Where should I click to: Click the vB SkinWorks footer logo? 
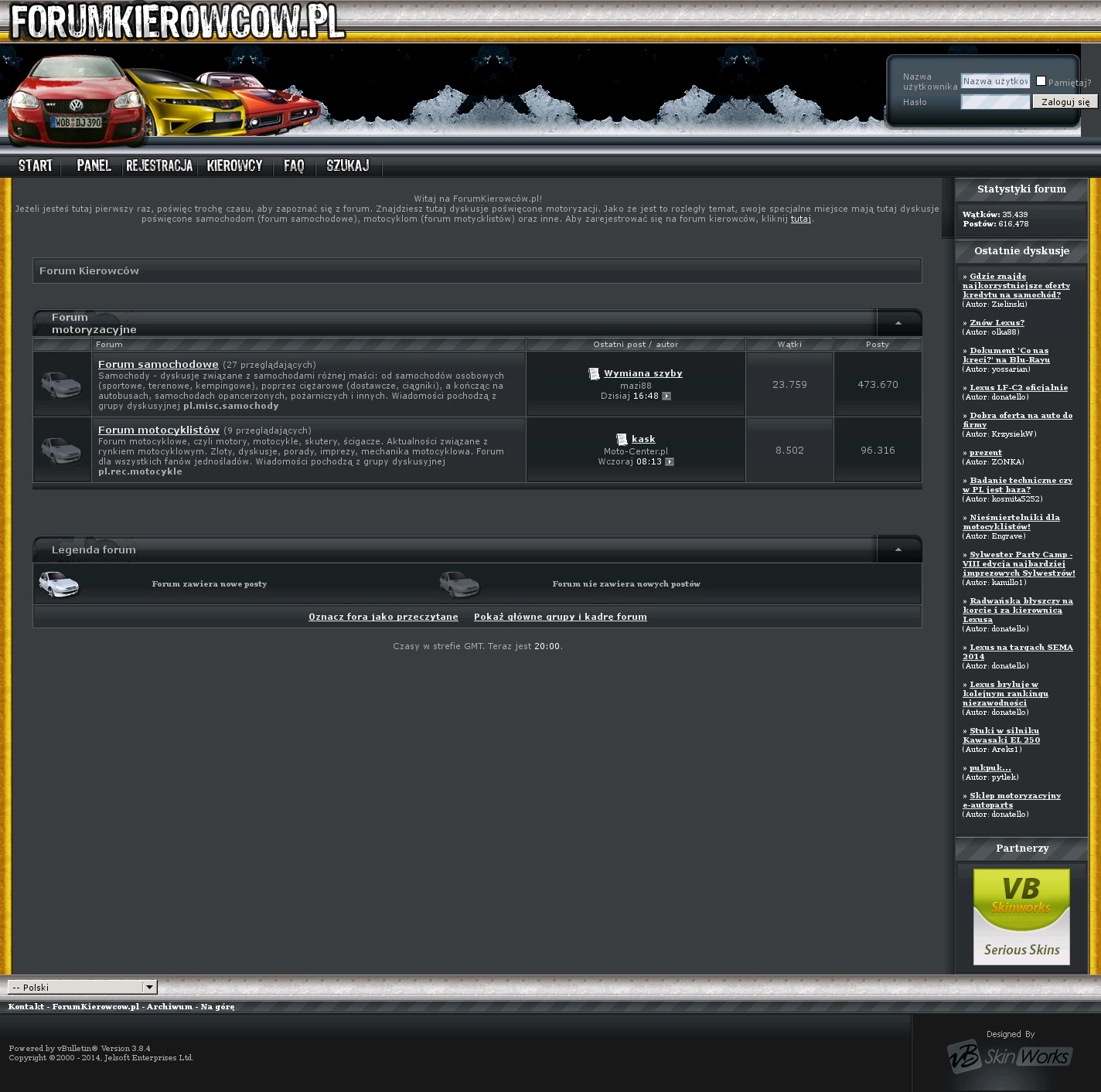point(1009,1056)
